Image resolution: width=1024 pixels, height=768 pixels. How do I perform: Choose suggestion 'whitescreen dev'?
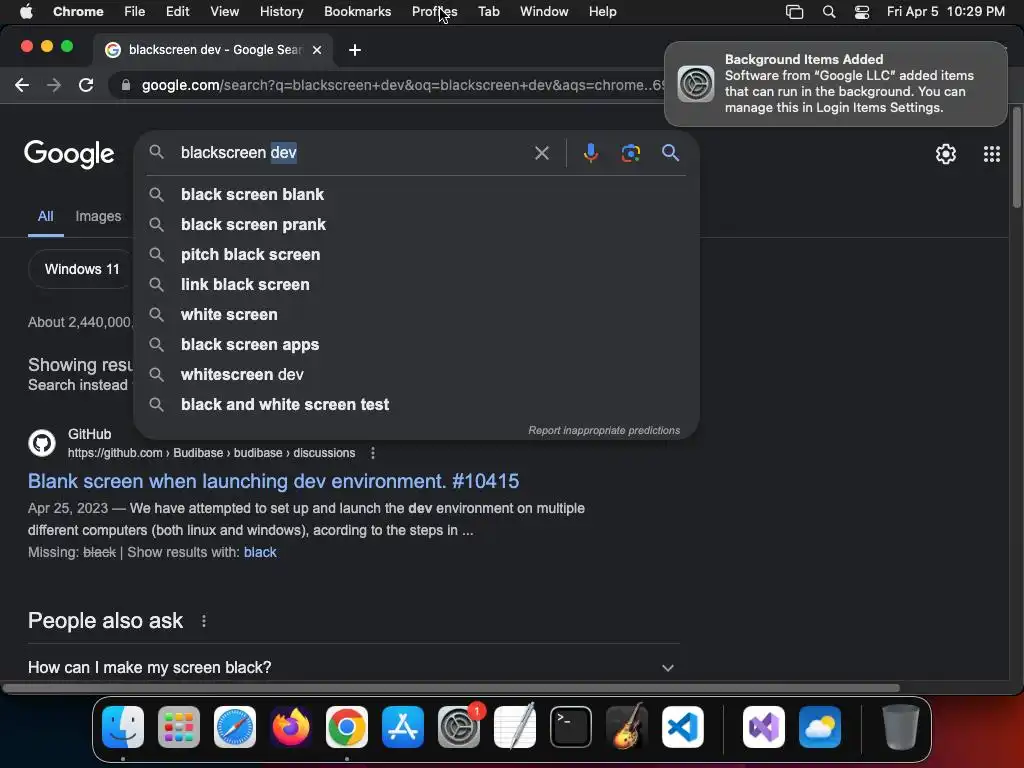point(416,375)
